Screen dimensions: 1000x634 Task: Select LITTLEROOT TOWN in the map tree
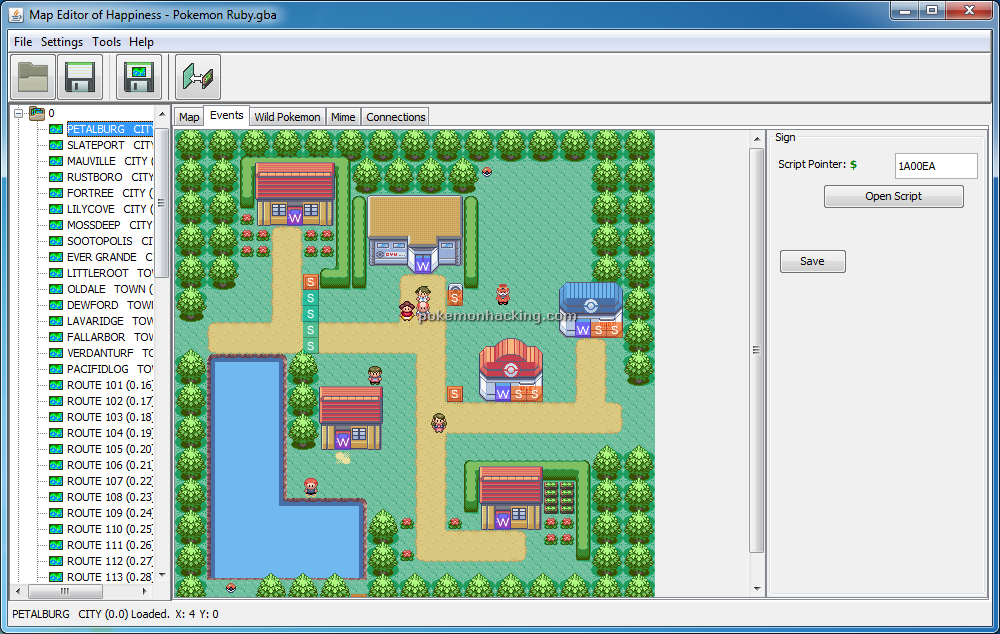pos(109,272)
